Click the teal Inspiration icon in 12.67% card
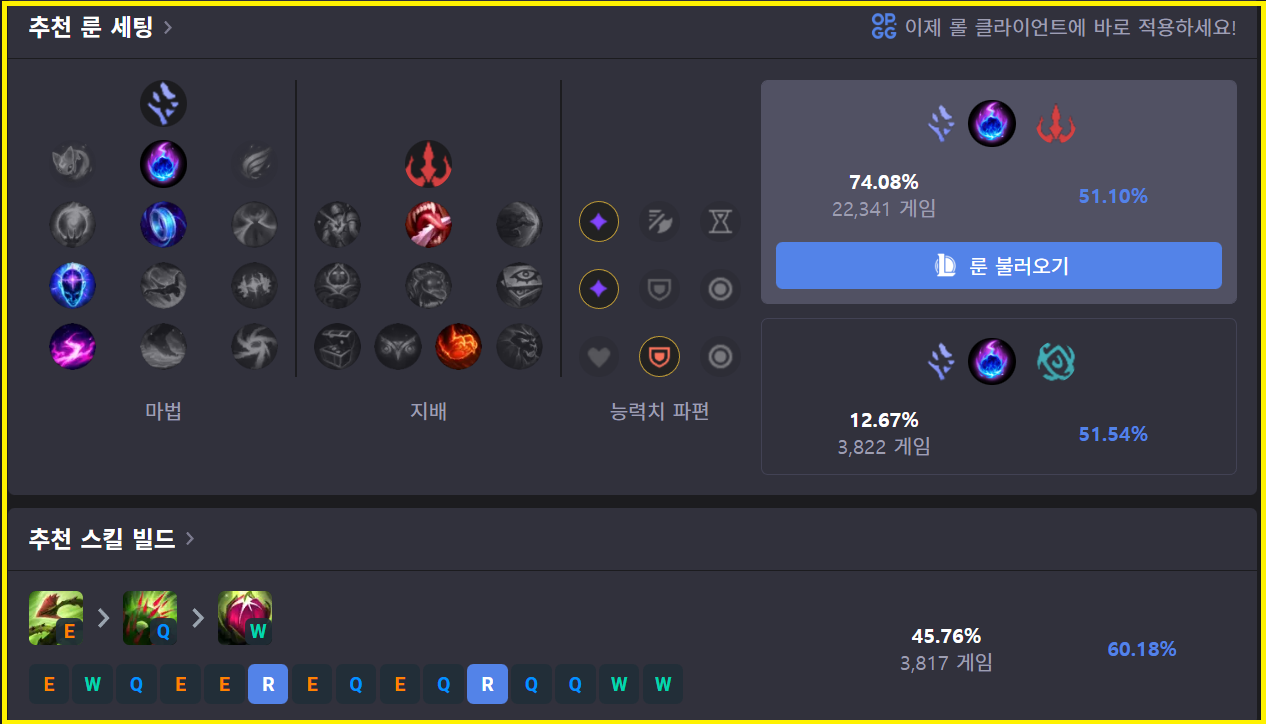This screenshot has height=724, width=1266. coord(1055,362)
